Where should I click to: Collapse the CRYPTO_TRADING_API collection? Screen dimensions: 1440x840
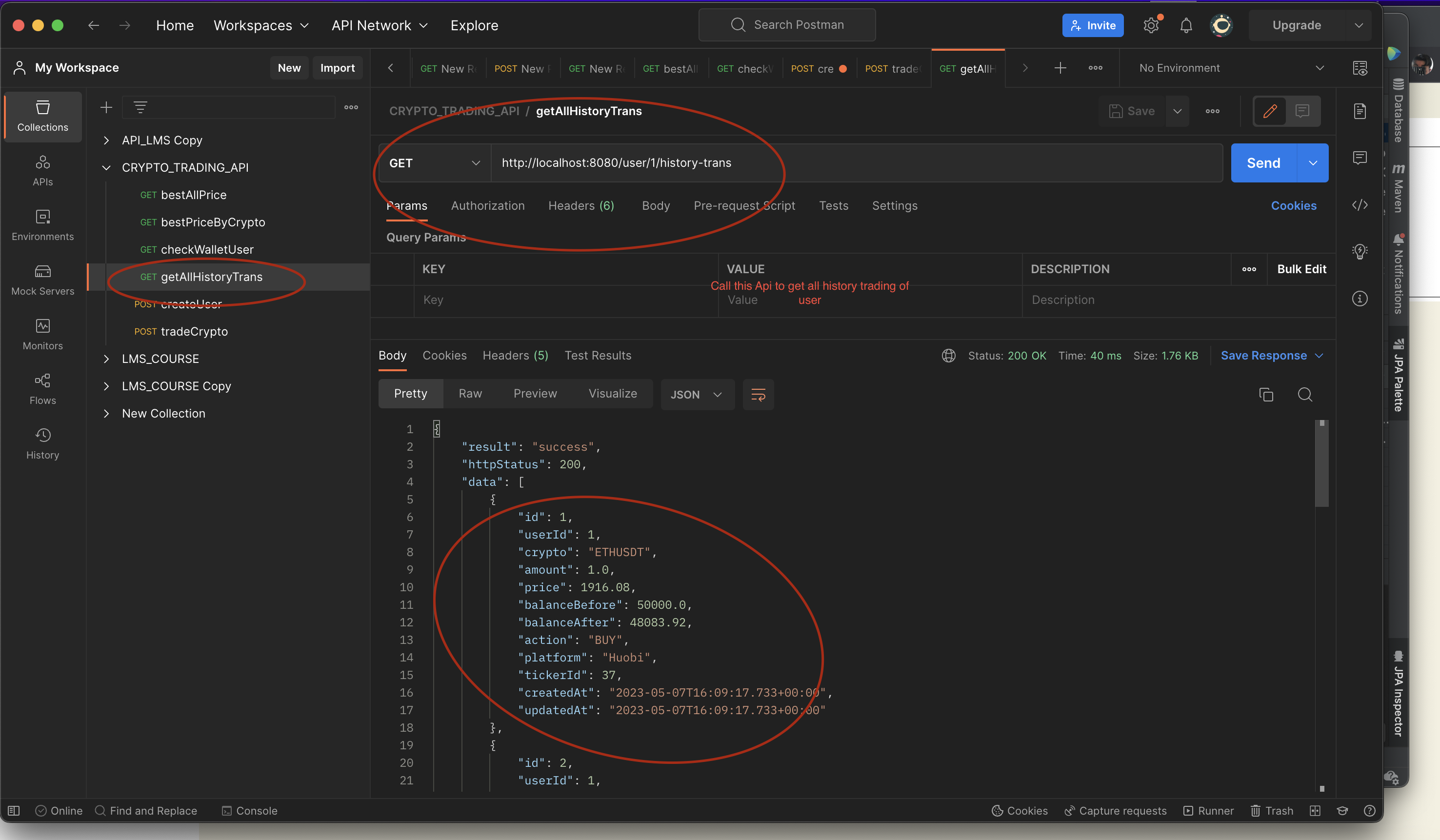106,167
